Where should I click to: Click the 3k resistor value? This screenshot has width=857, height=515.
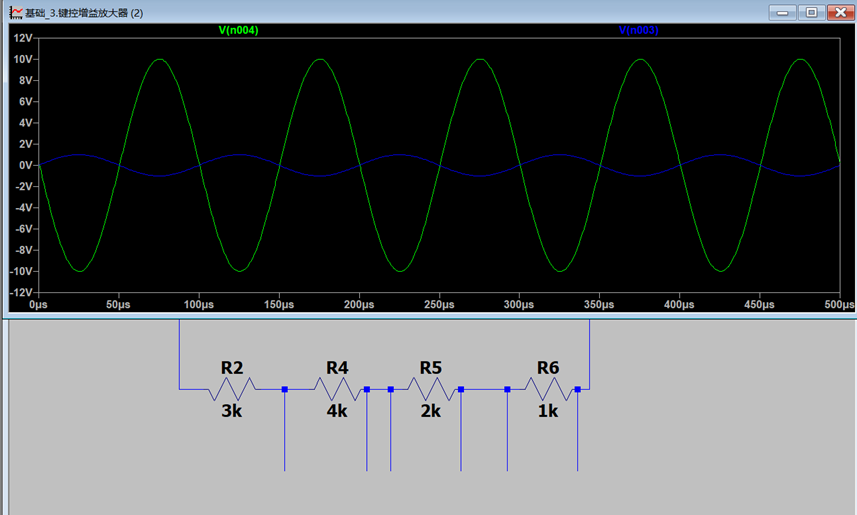click(232, 411)
